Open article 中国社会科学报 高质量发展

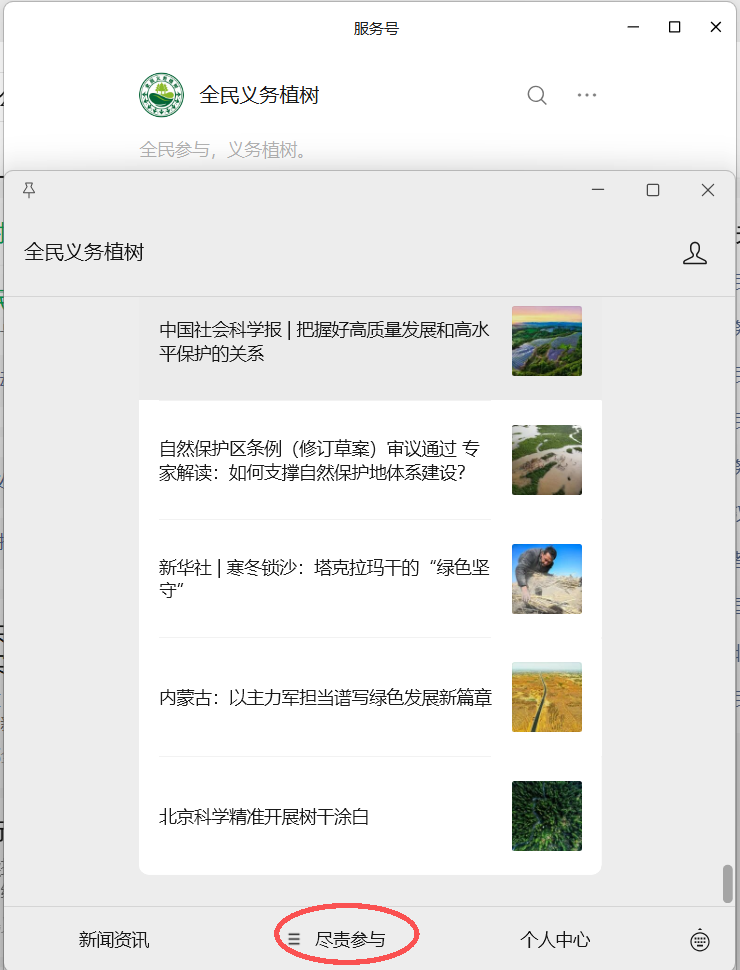point(324,341)
